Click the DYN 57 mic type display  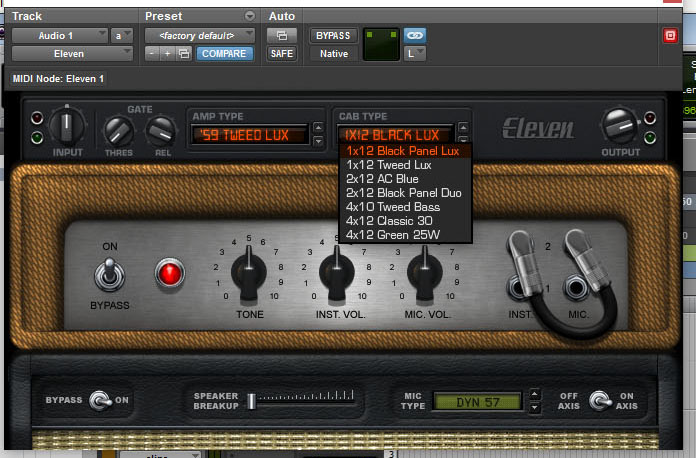pyautogui.click(x=478, y=402)
